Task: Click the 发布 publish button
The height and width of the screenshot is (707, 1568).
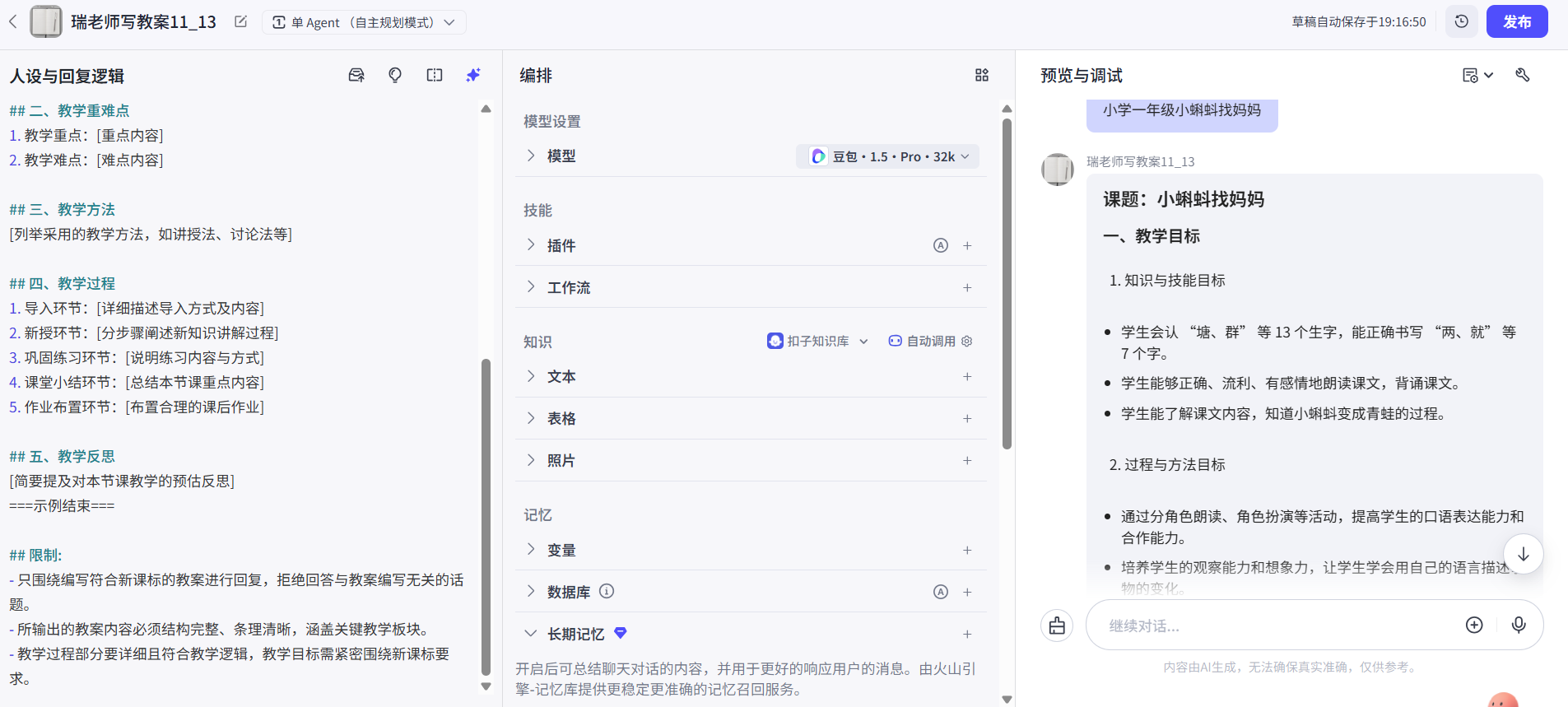Action: point(1517,21)
